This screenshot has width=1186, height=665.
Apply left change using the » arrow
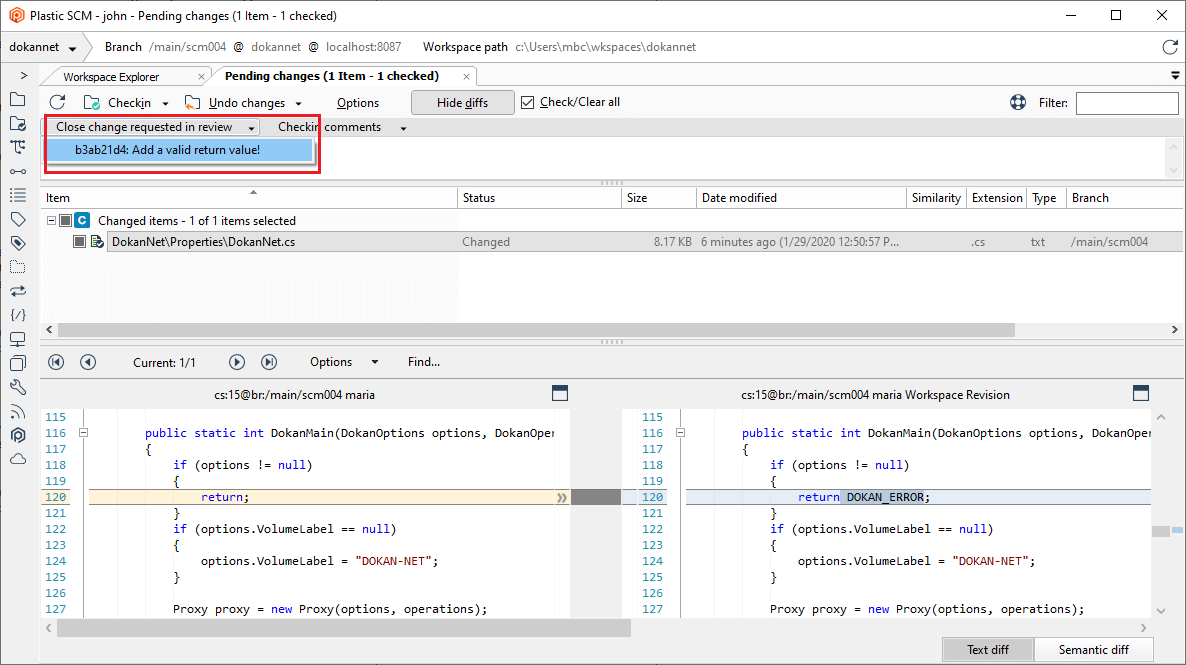point(562,497)
